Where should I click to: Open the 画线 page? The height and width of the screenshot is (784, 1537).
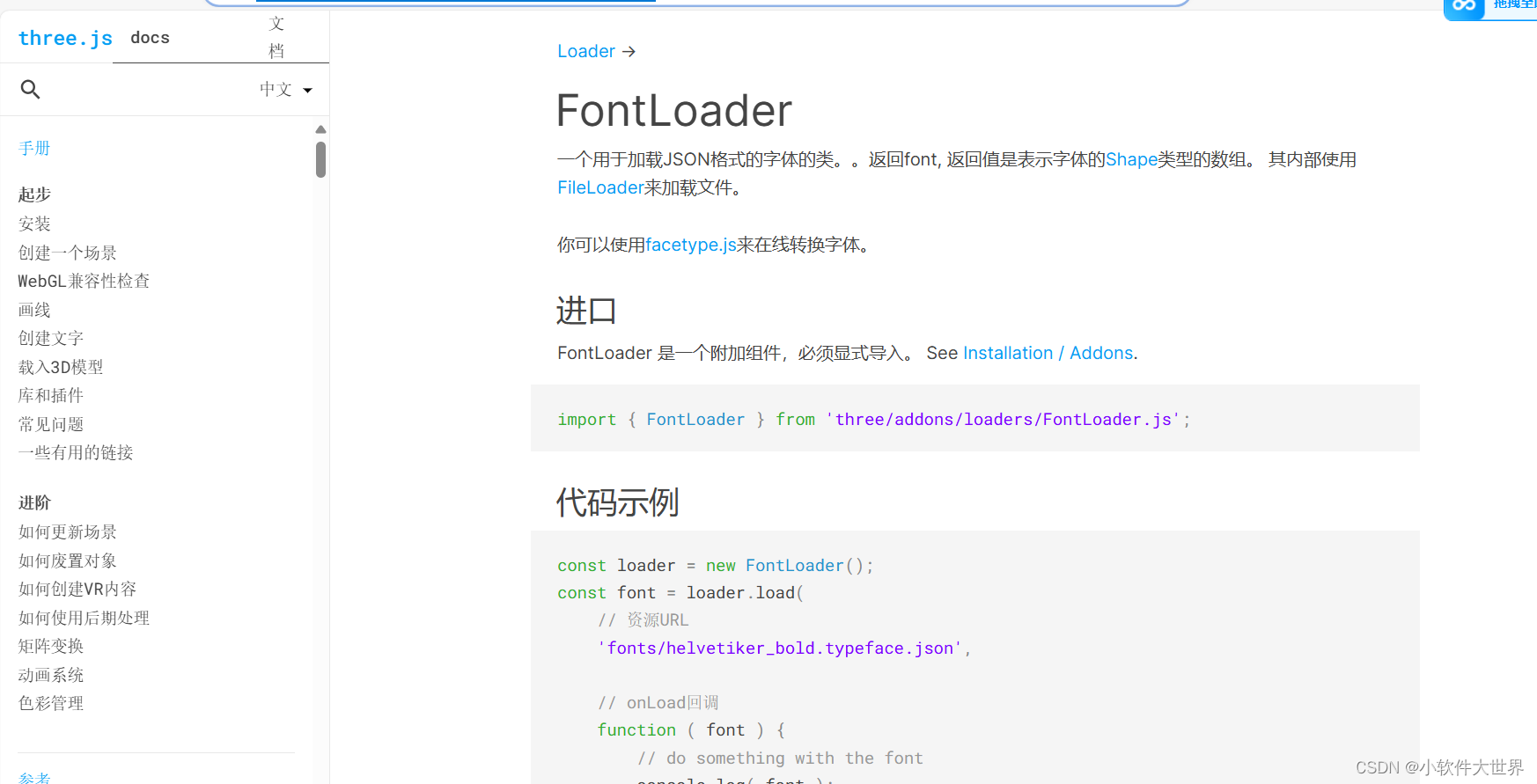pyautogui.click(x=34, y=311)
